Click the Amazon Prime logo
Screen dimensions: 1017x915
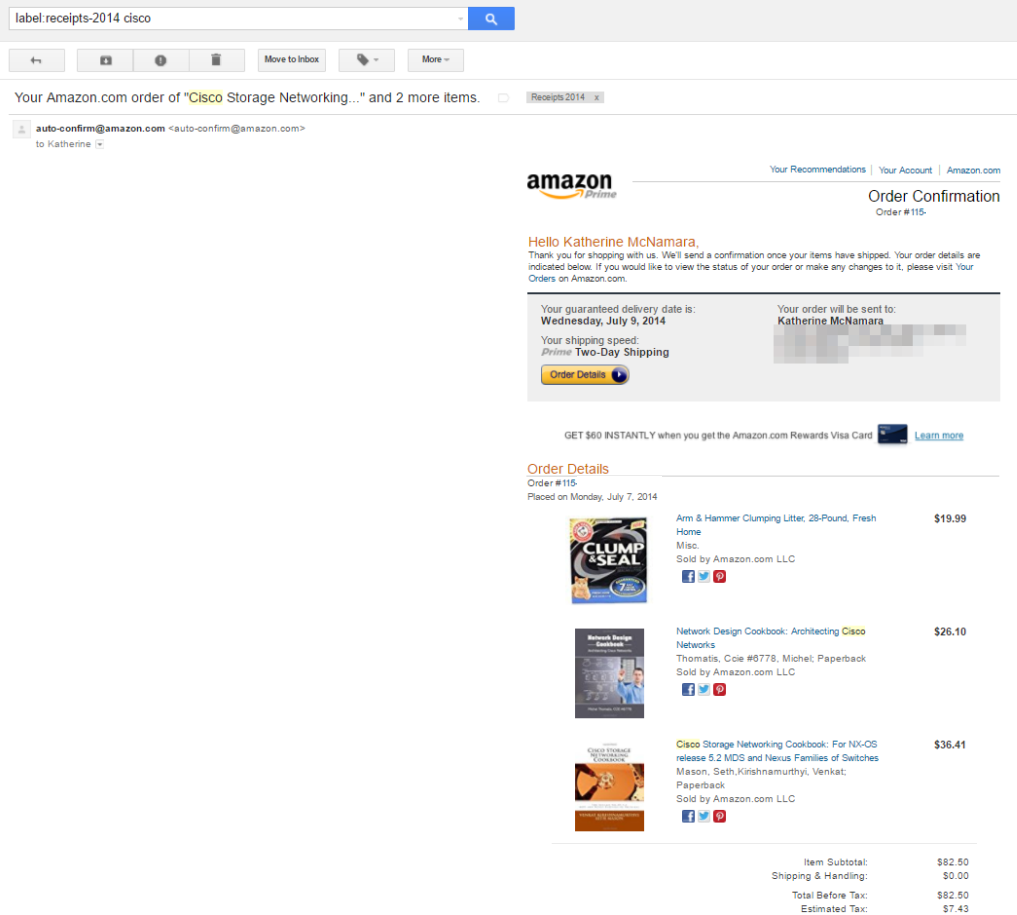click(571, 185)
